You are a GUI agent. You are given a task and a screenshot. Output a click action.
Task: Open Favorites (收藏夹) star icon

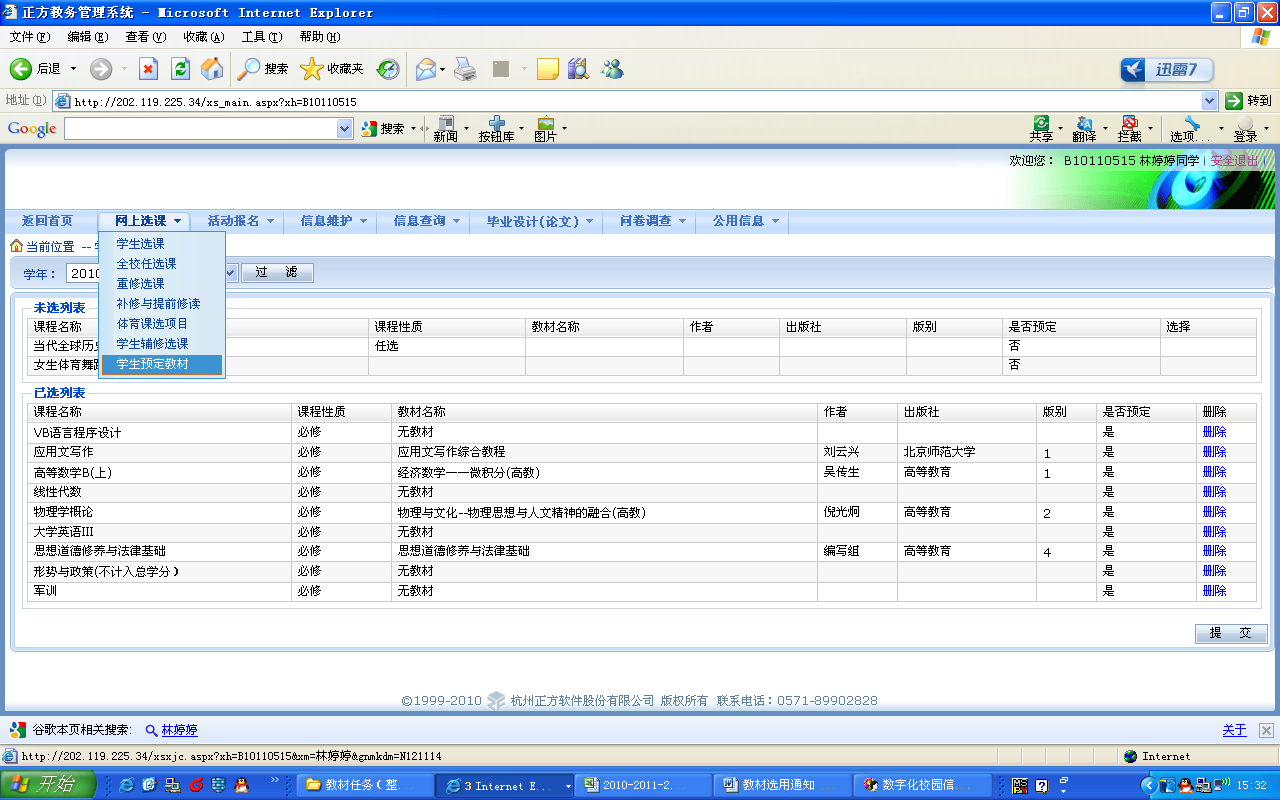pyautogui.click(x=312, y=69)
